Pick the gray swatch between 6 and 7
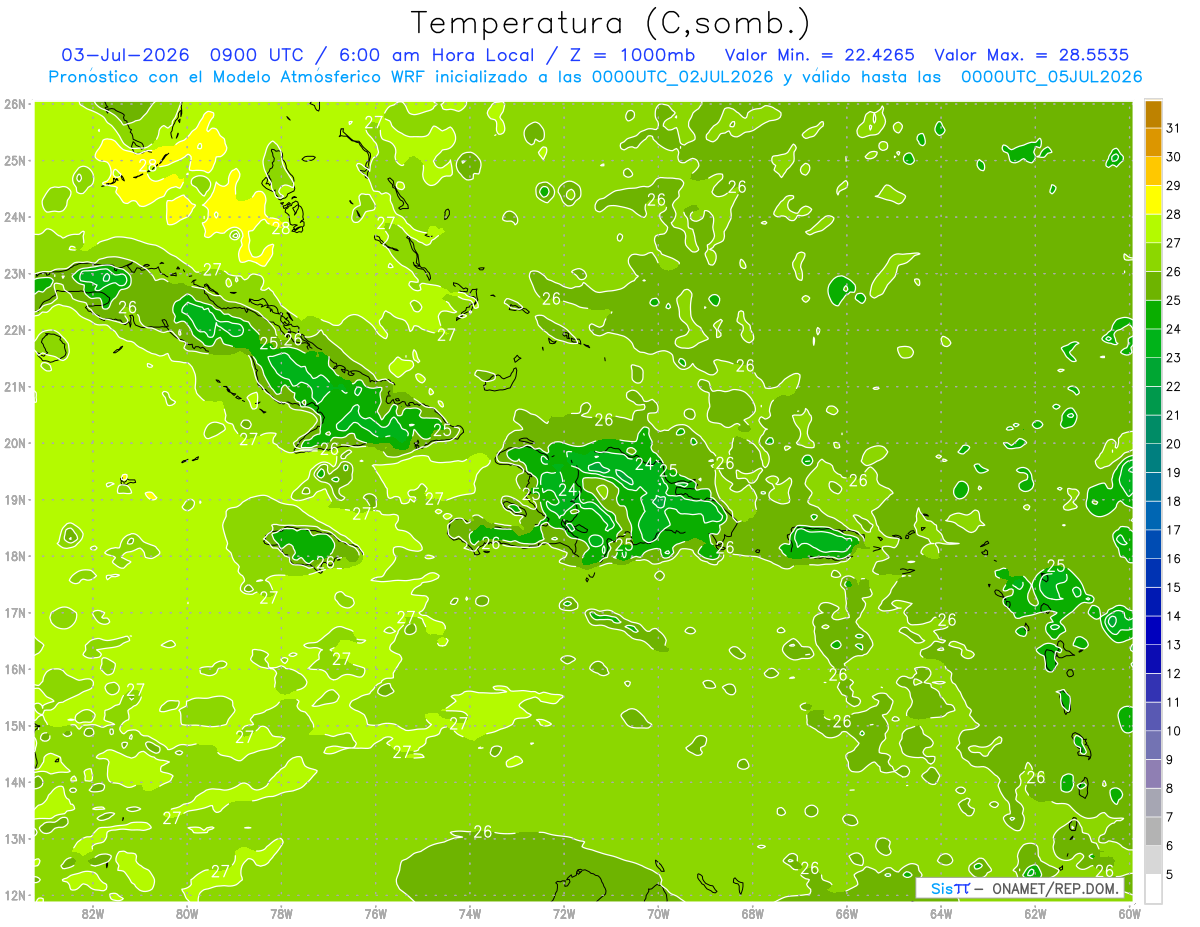The image size is (1200, 927). point(1153,831)
